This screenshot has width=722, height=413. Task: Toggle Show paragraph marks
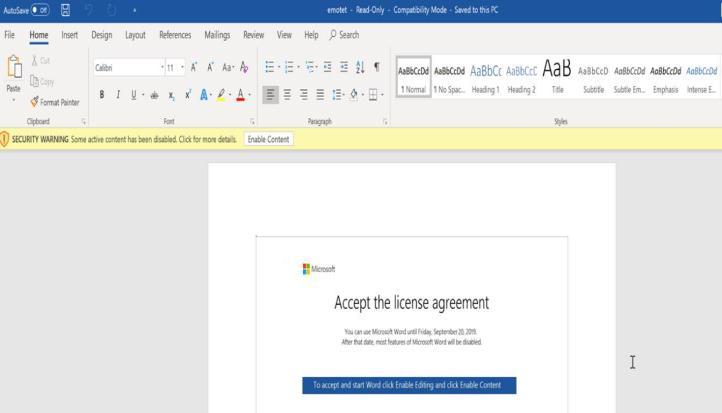click(x=377, y=67)
